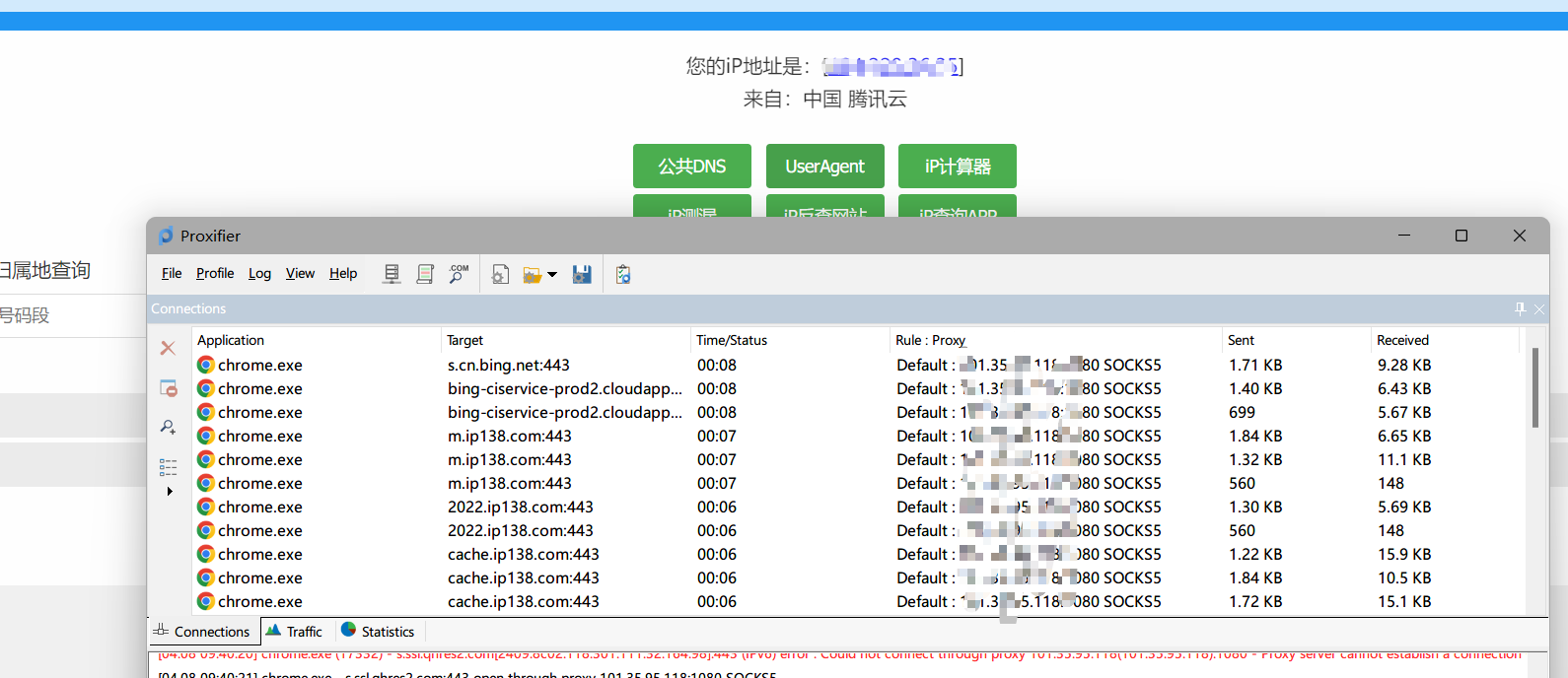Click the 1.40 KB sent value
Screen dimensions: 1568x678
tap(1255, 388)
